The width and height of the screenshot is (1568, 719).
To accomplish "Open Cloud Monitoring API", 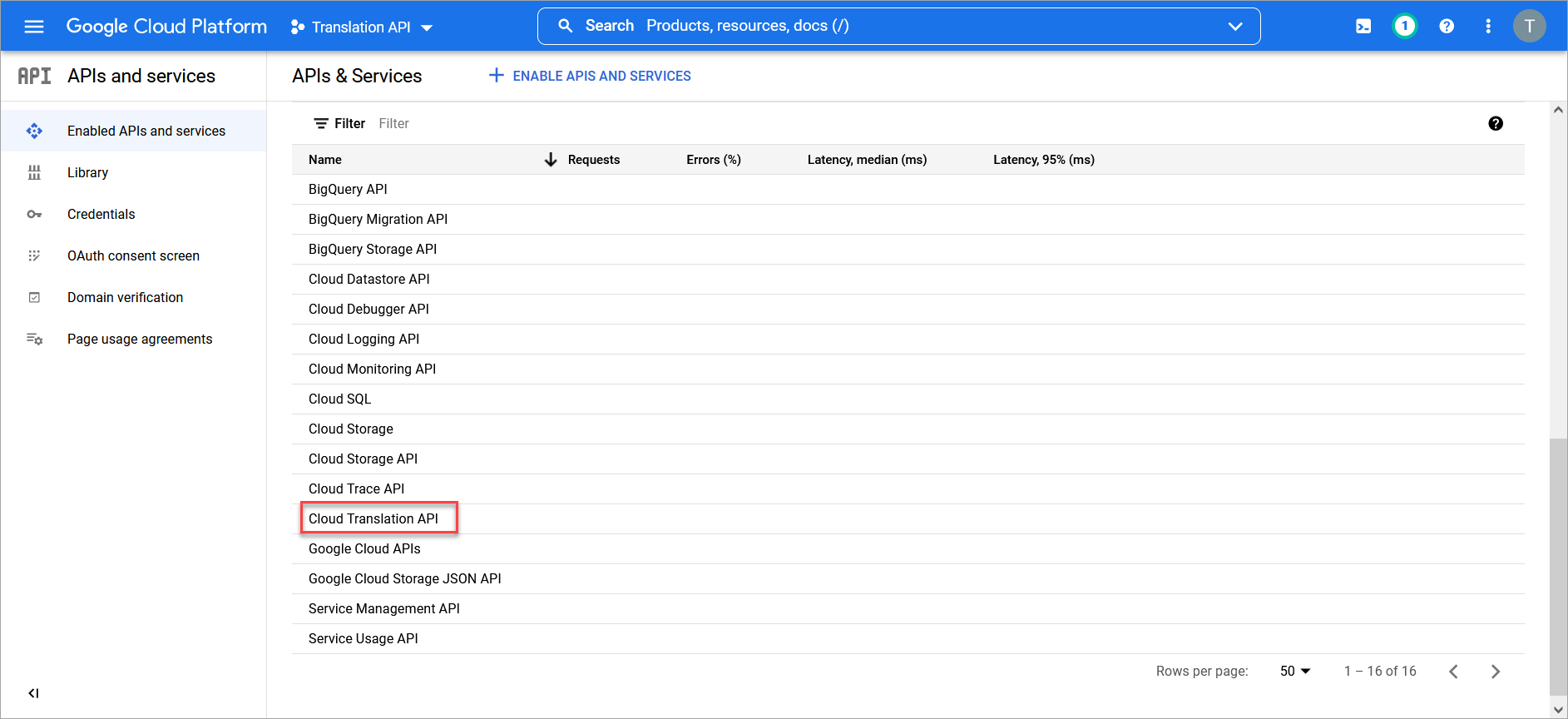I will point(373,369).
